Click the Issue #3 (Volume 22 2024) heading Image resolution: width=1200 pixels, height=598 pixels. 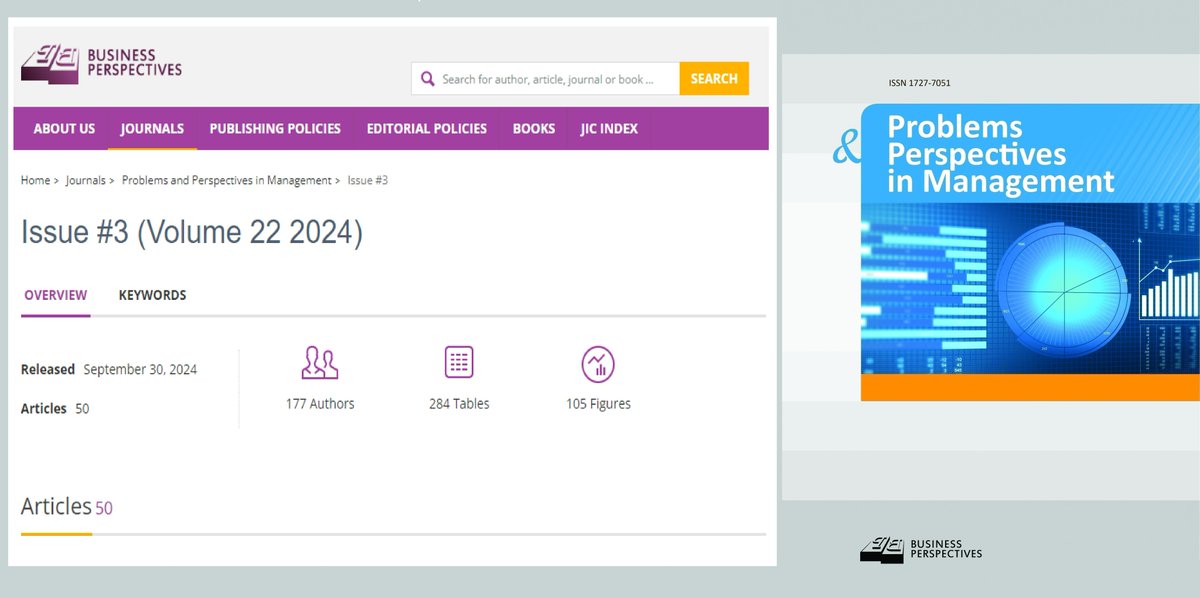(x=192, y=232)
